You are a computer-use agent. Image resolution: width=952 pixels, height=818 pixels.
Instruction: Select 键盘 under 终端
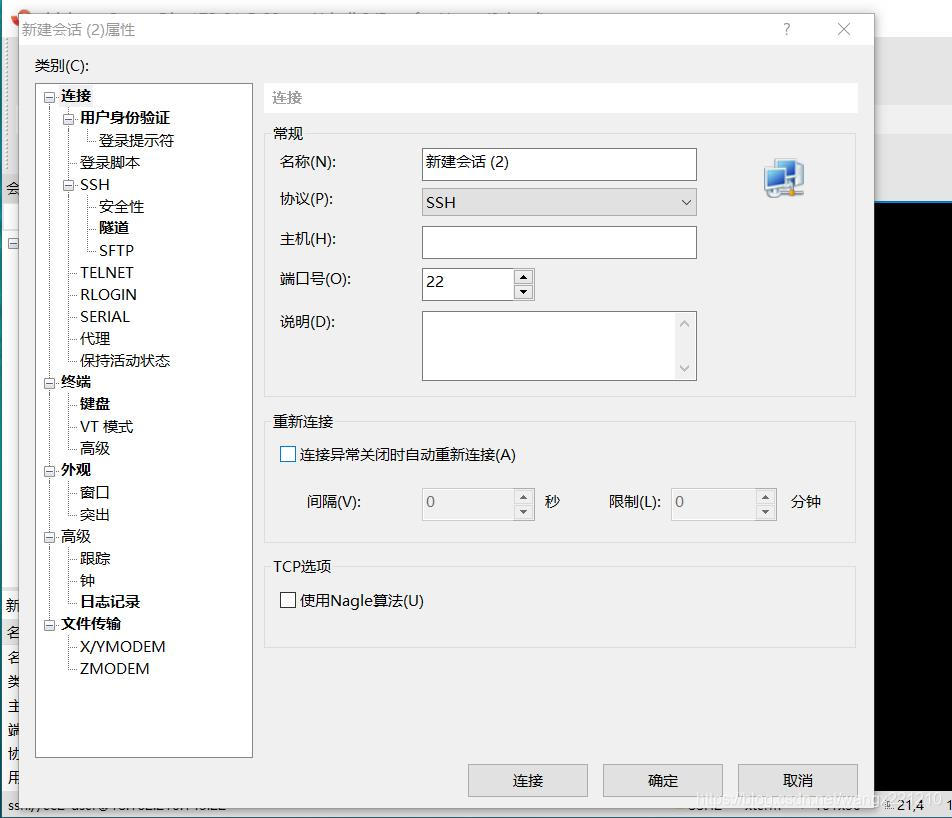point(95,404)
